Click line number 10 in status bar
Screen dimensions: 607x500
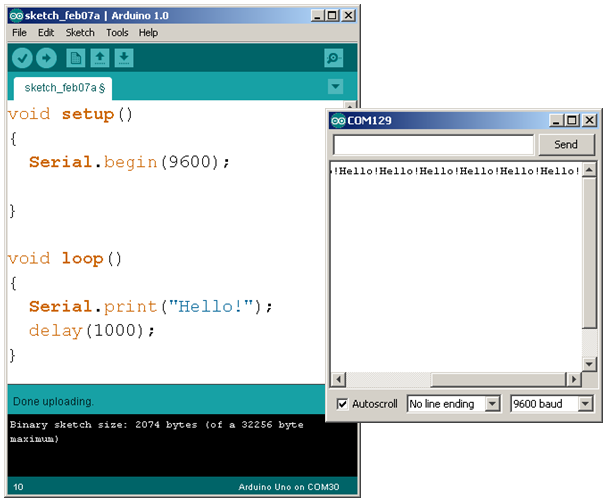pos(18,487)
